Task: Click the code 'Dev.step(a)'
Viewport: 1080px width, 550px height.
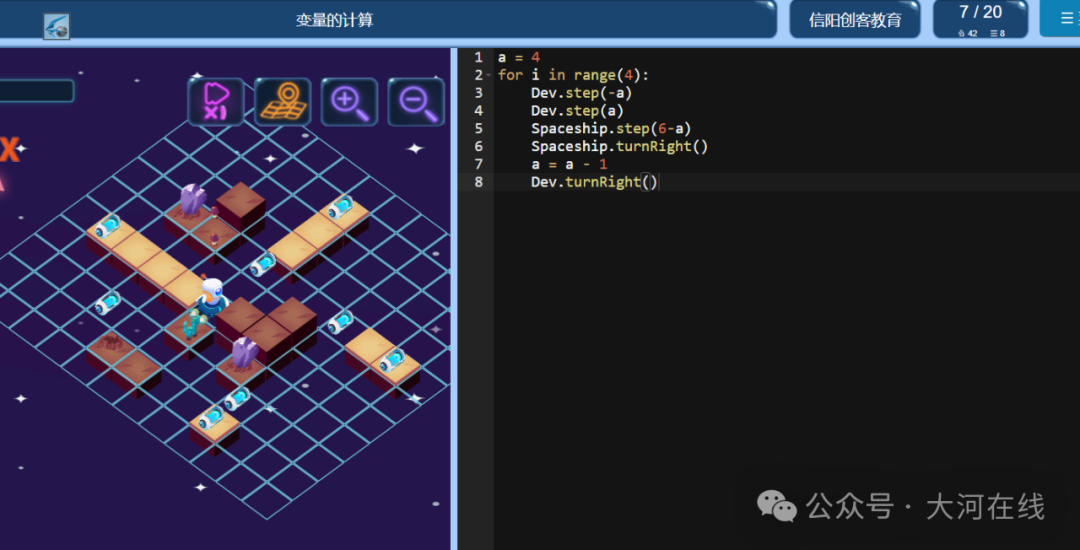Action: [577, 111]
